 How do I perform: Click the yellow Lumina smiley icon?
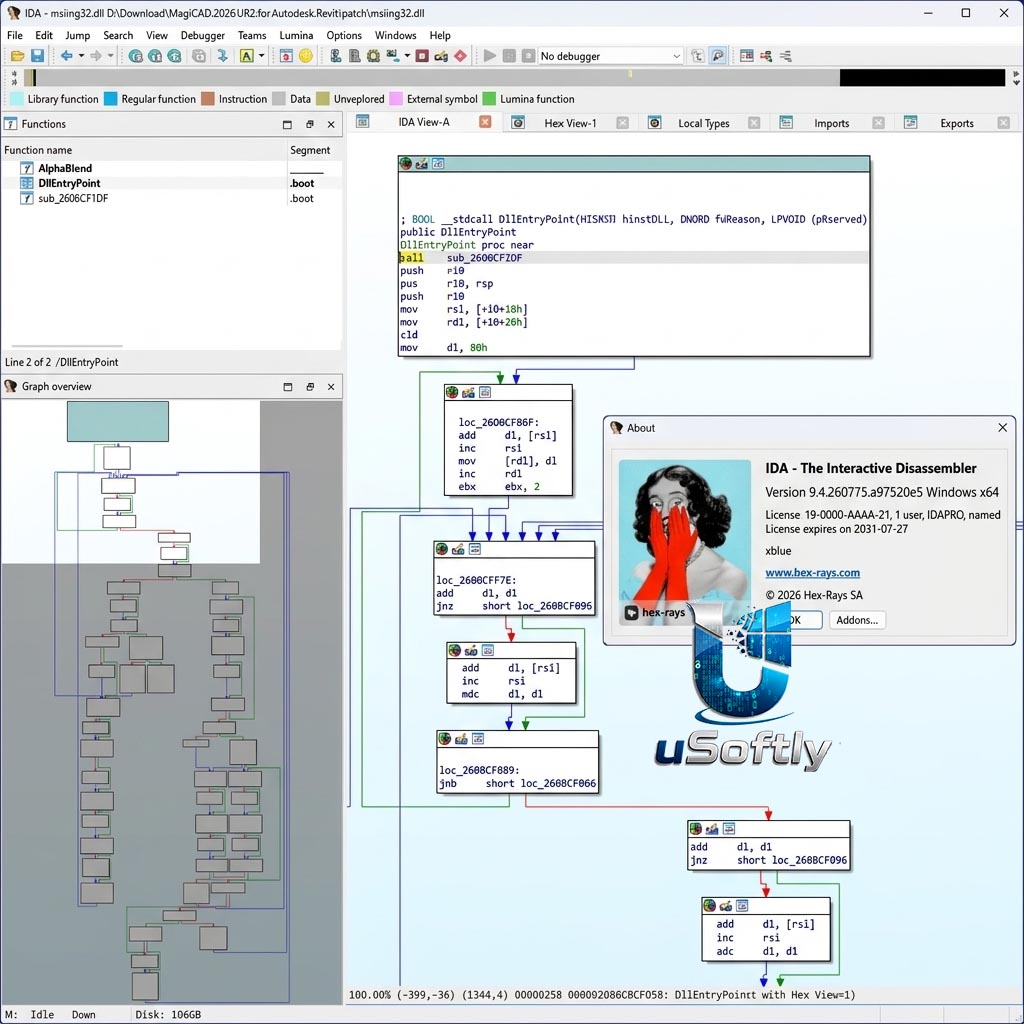[306, 56]
